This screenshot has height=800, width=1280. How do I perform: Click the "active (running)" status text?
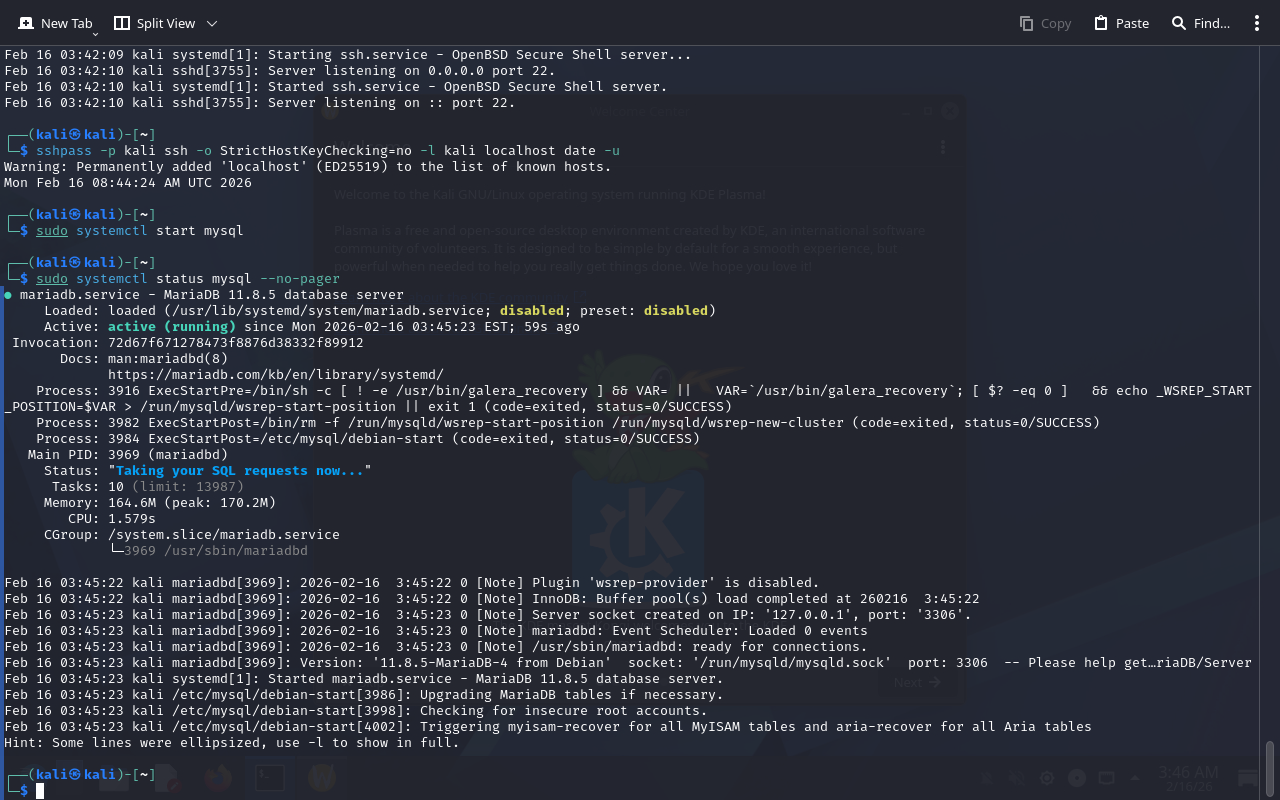[172, 327]
